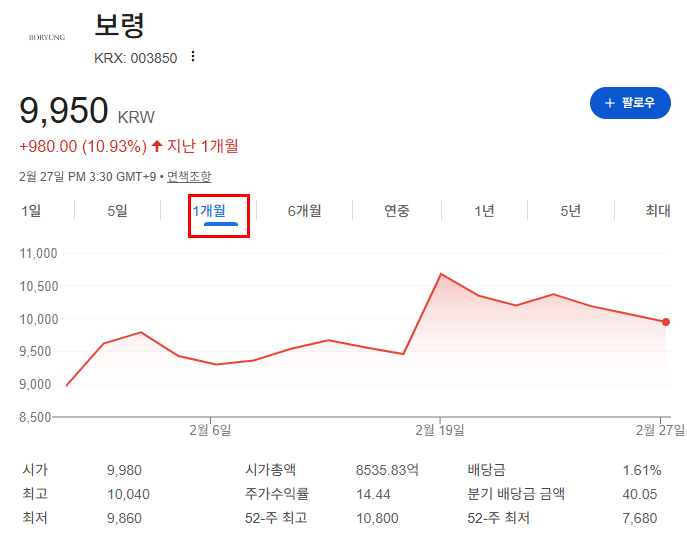Select the 5년 range tab
The image size is (687, 547).
point(570,211)
